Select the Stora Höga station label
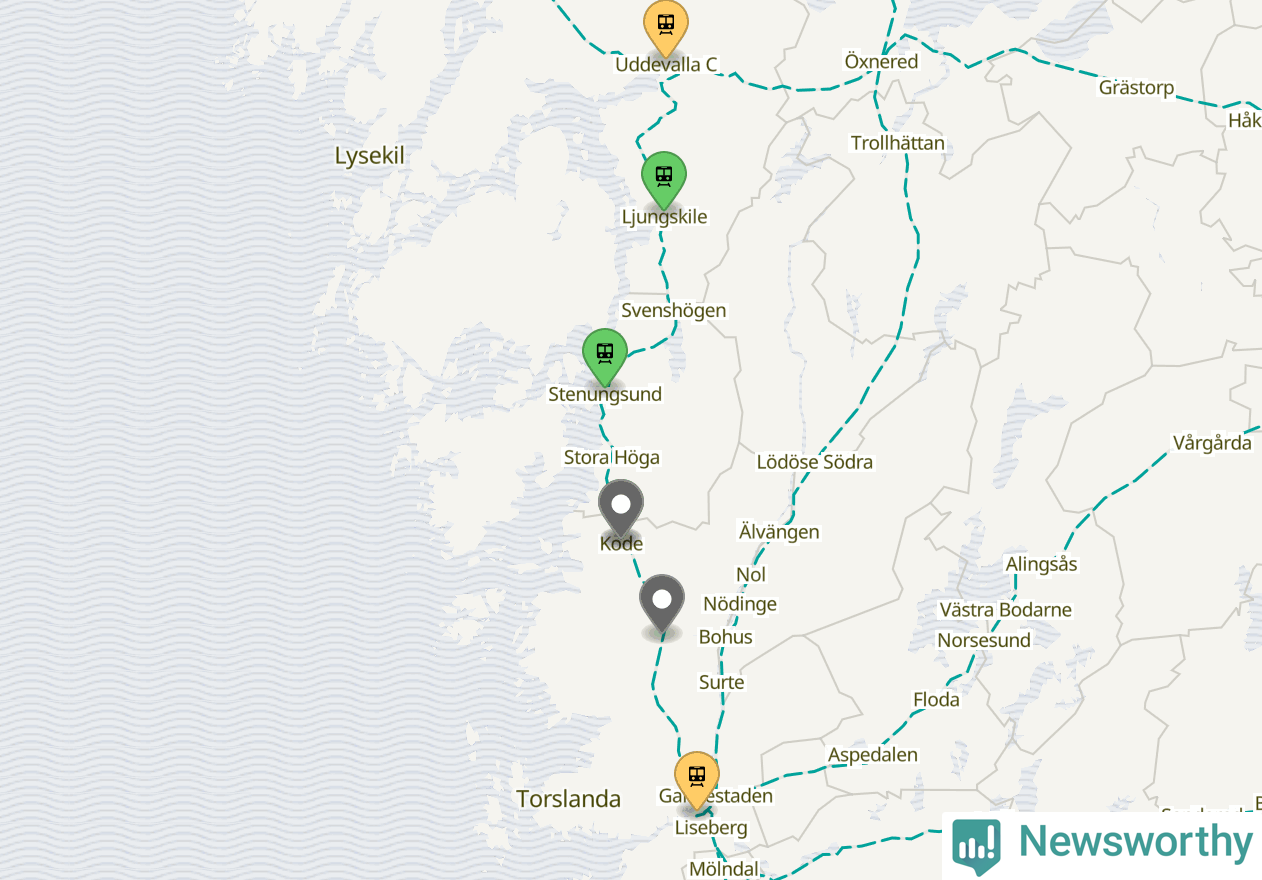 click(612, 457)
